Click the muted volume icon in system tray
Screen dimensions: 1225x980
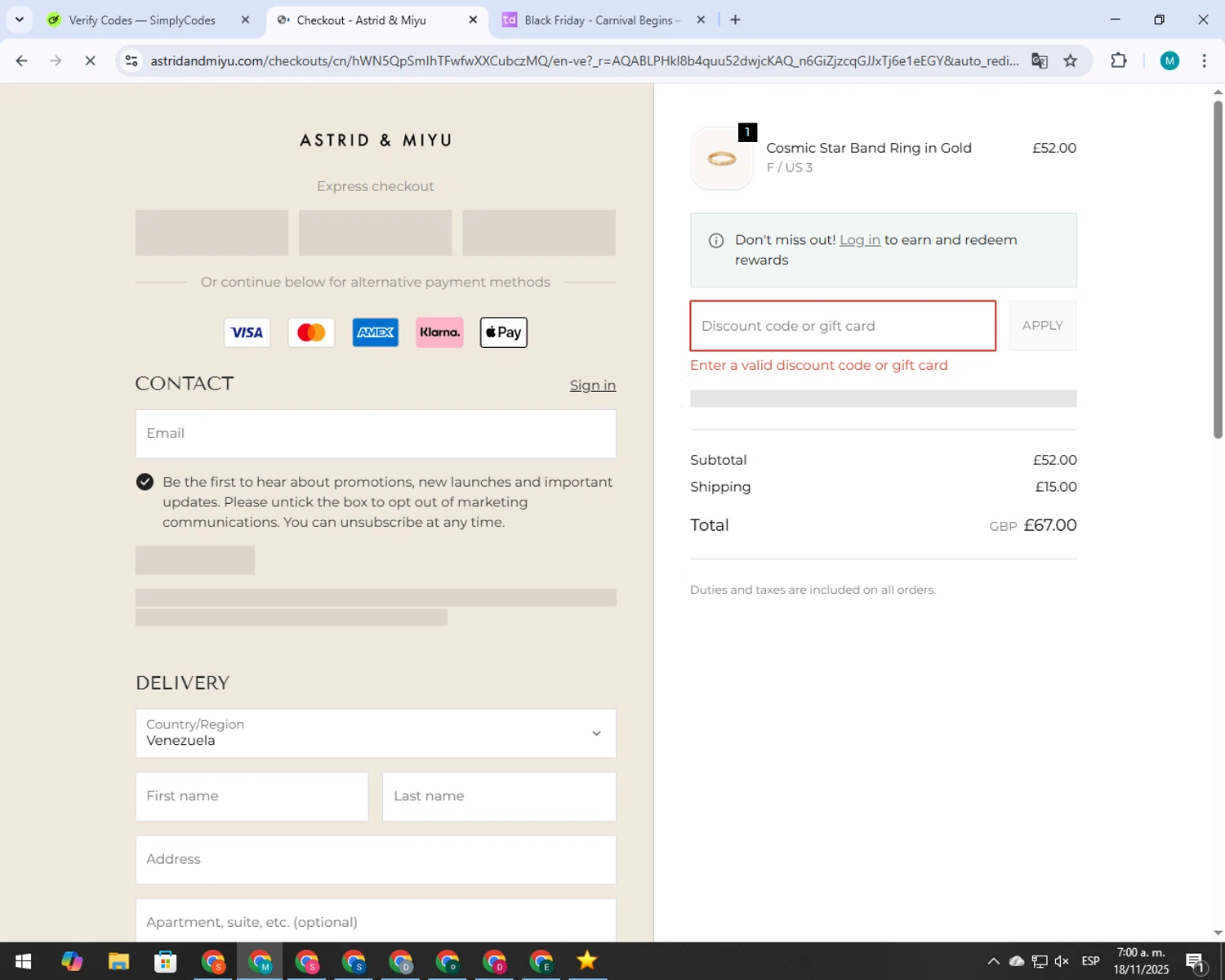pos(1062,961)
